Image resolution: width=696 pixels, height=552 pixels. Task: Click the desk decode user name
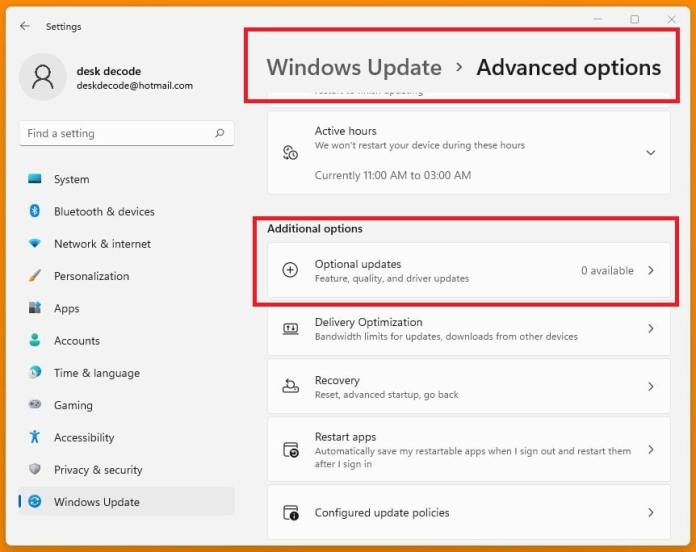[109, 71]
